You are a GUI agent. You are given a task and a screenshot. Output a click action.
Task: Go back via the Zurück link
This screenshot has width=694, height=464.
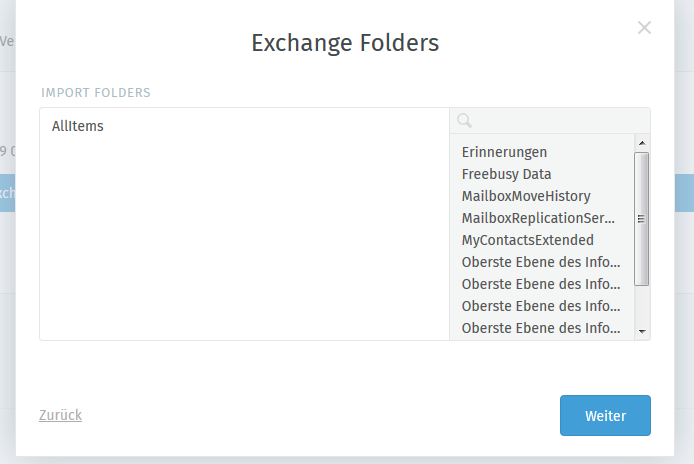coord(60,415)
